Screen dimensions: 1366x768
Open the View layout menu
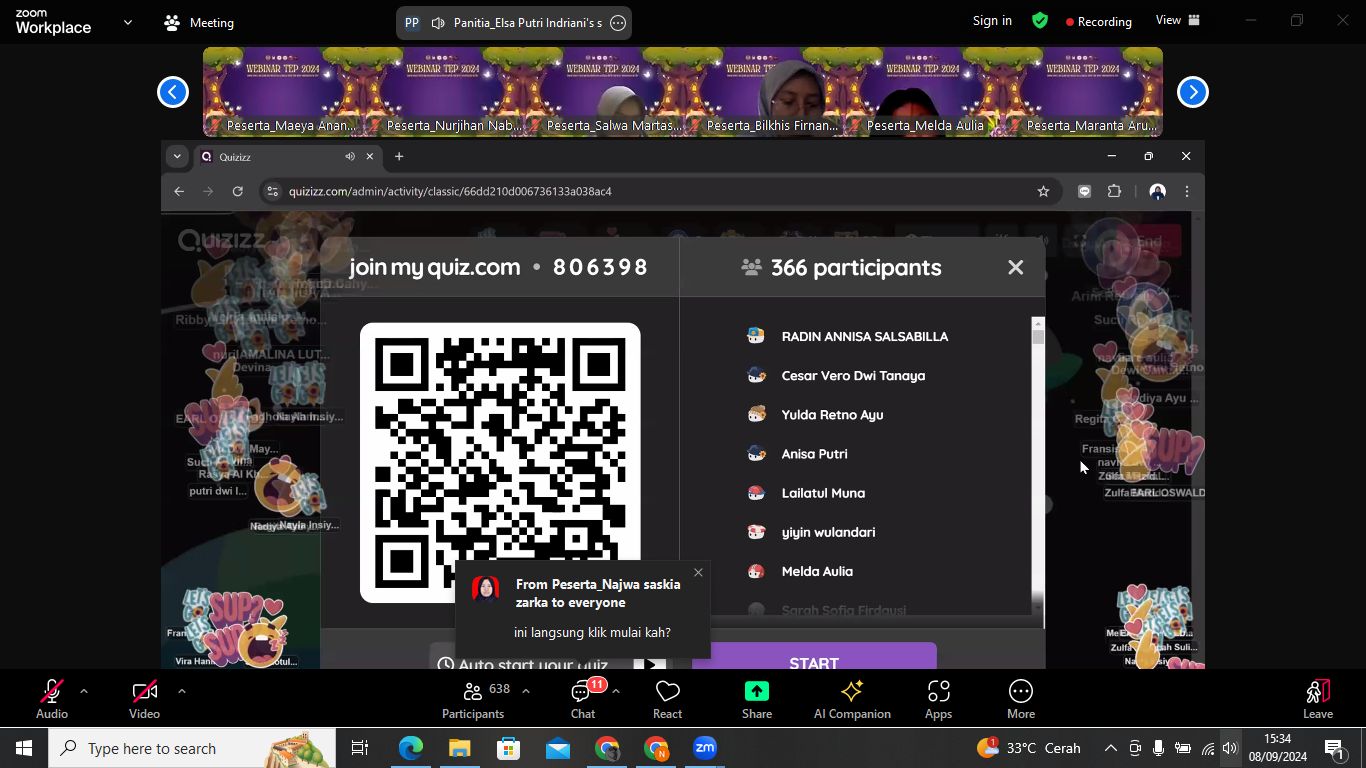pos(1178,20)
